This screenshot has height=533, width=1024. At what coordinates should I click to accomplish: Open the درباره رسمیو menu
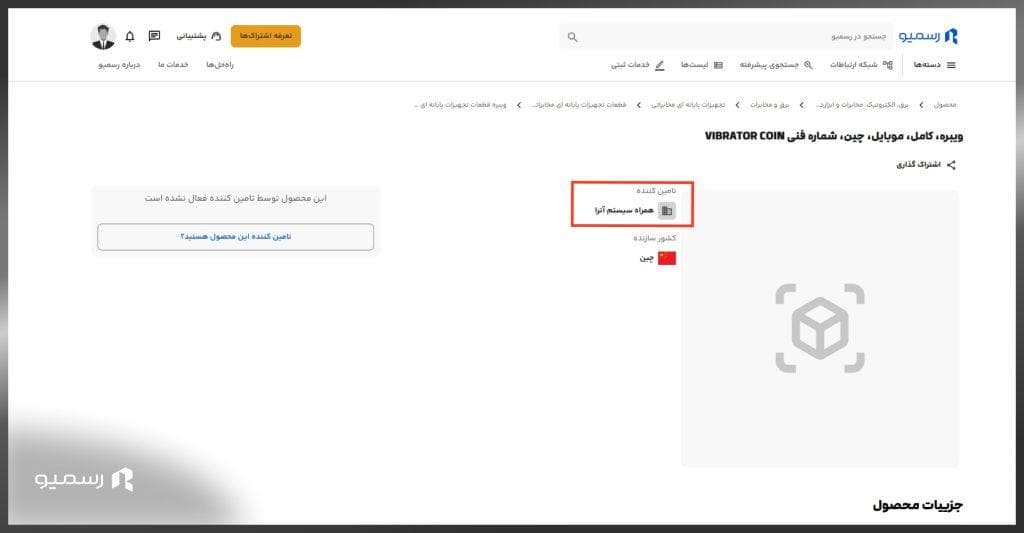coord(120,65)
